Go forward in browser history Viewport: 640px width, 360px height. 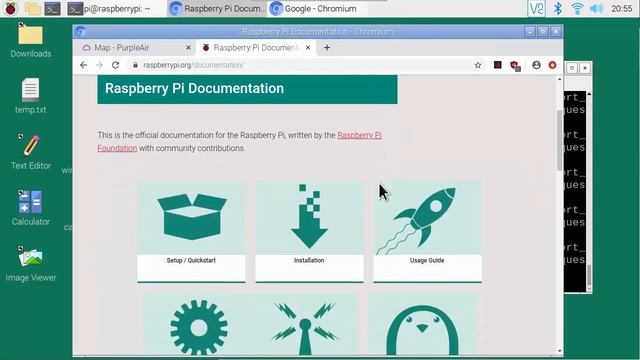click(x=99, y=65)
